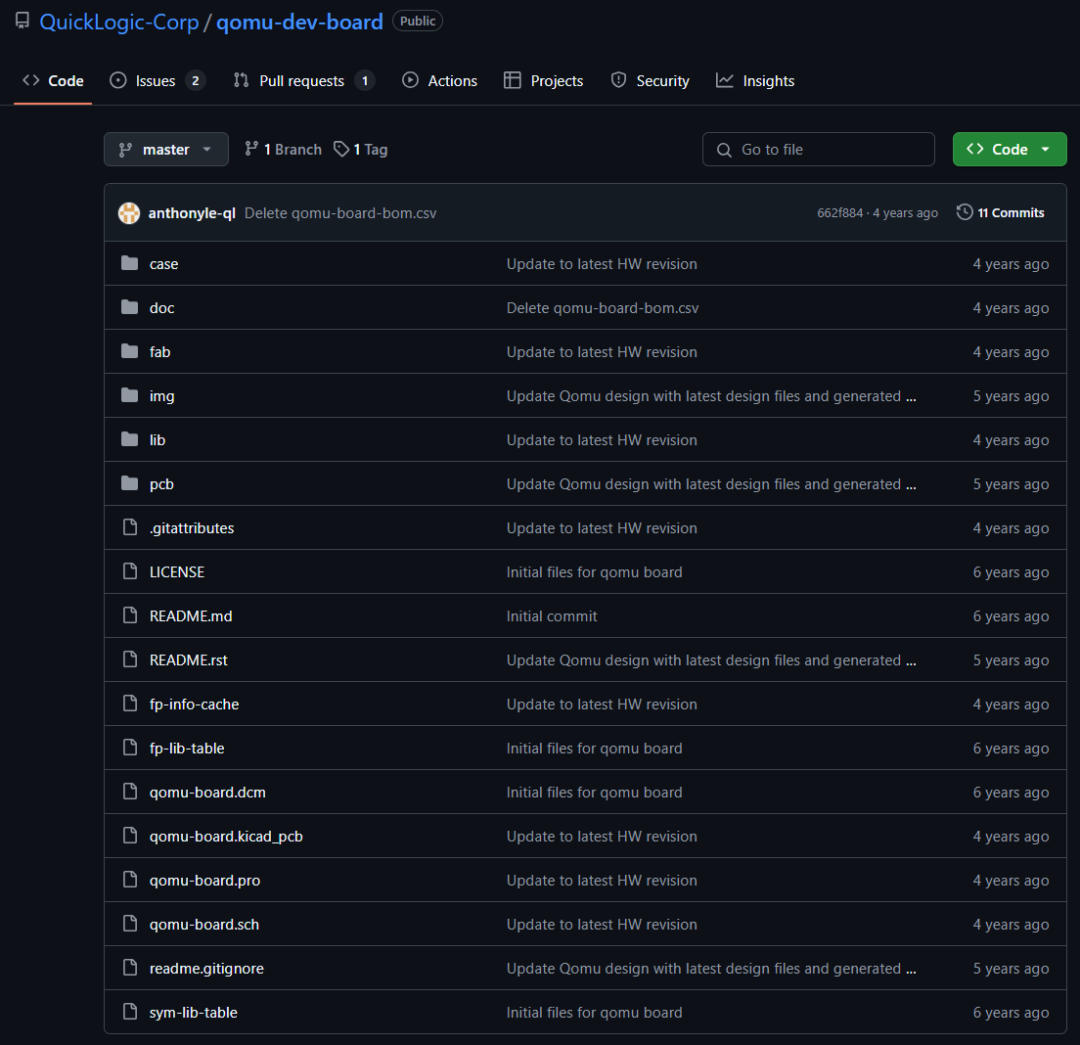Screen dimensions: 1080x1045
Task: Click the angle brackets icon on Code tab
Action: [x=31, y=80]
